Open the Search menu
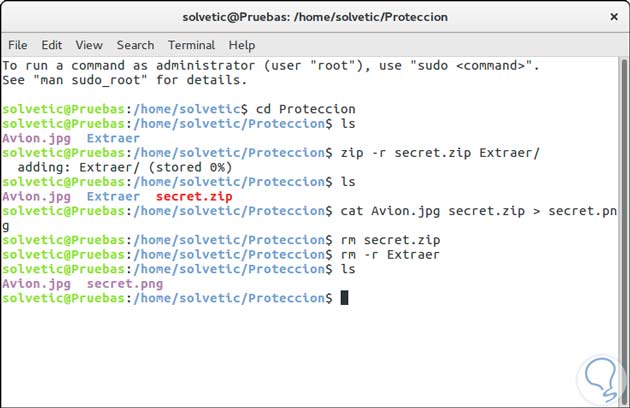This screenshot has height=408, width=630. [x=135, y=45]
